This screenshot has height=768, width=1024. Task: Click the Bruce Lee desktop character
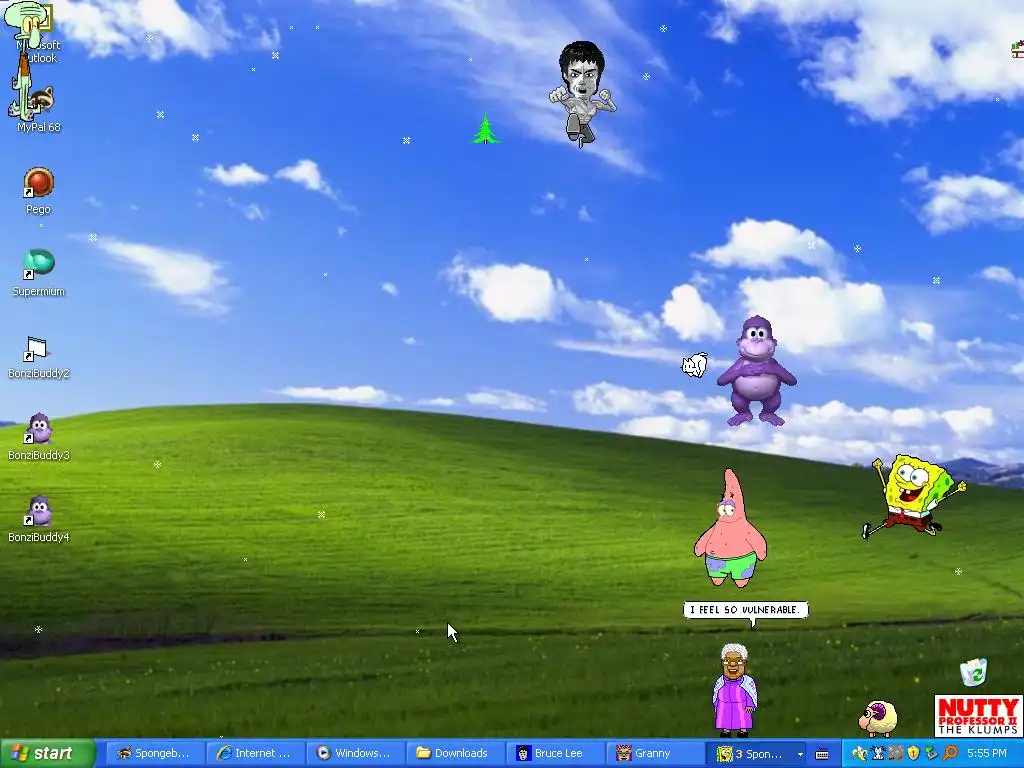click(x=581, y=93)
